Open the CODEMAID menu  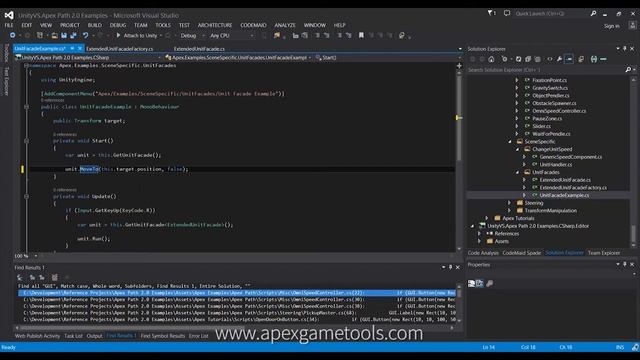coord(253,25)
